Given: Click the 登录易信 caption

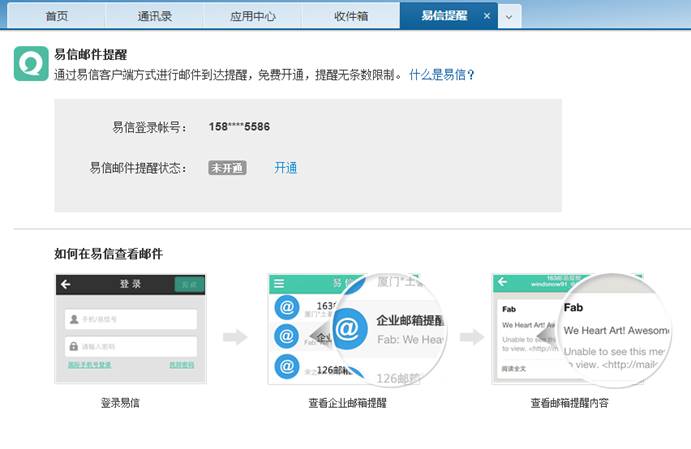Looking at the screenshot, I should [120, 403].
